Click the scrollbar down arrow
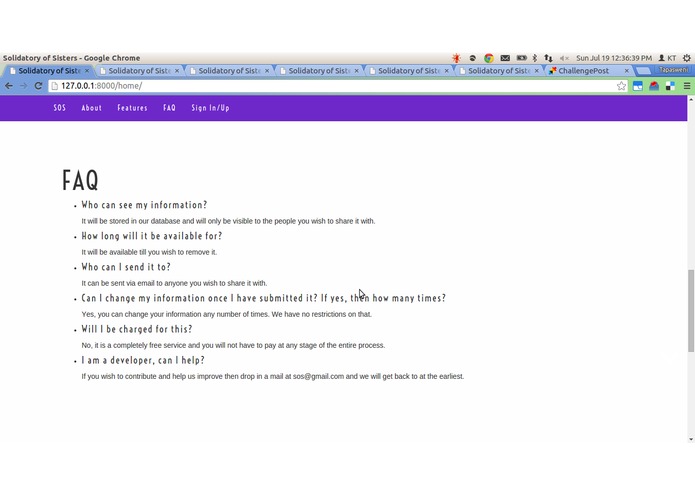 (x=691, y=439)
